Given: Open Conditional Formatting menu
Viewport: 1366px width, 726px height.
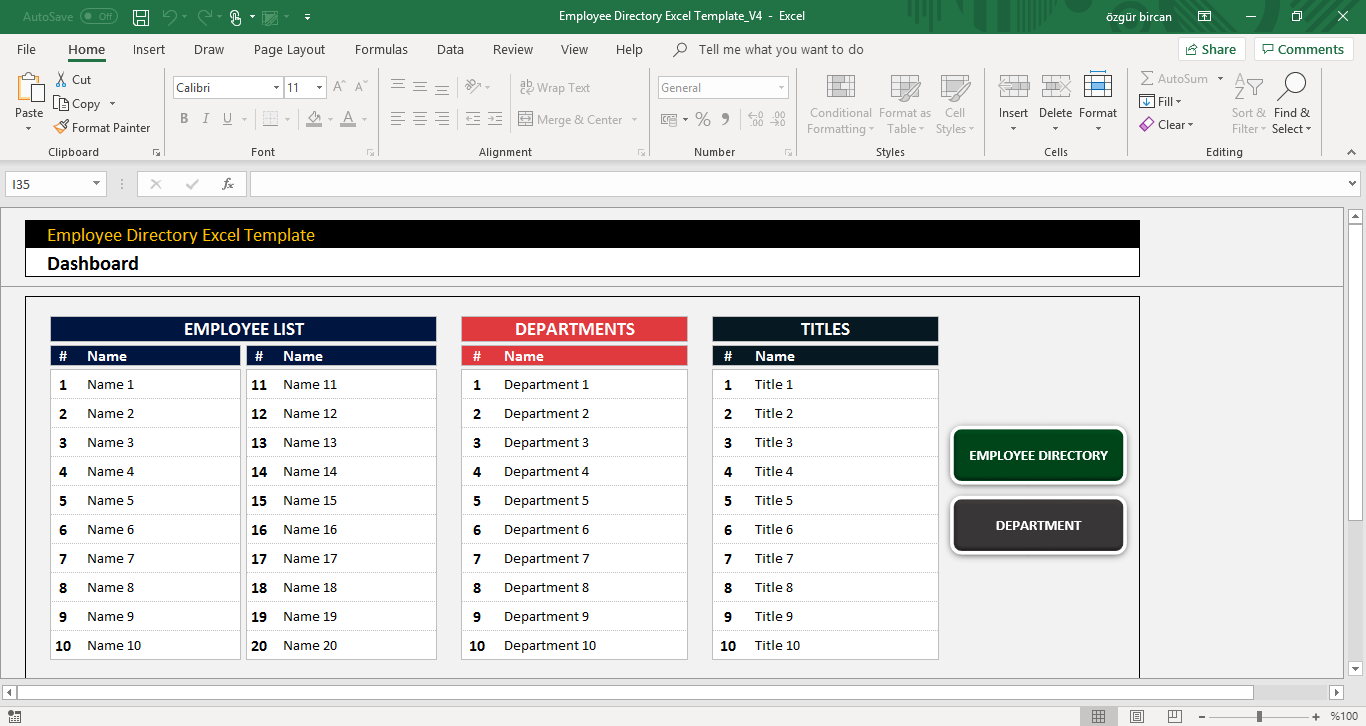Looking at the screenshot, I should click(x=841, y=104).
